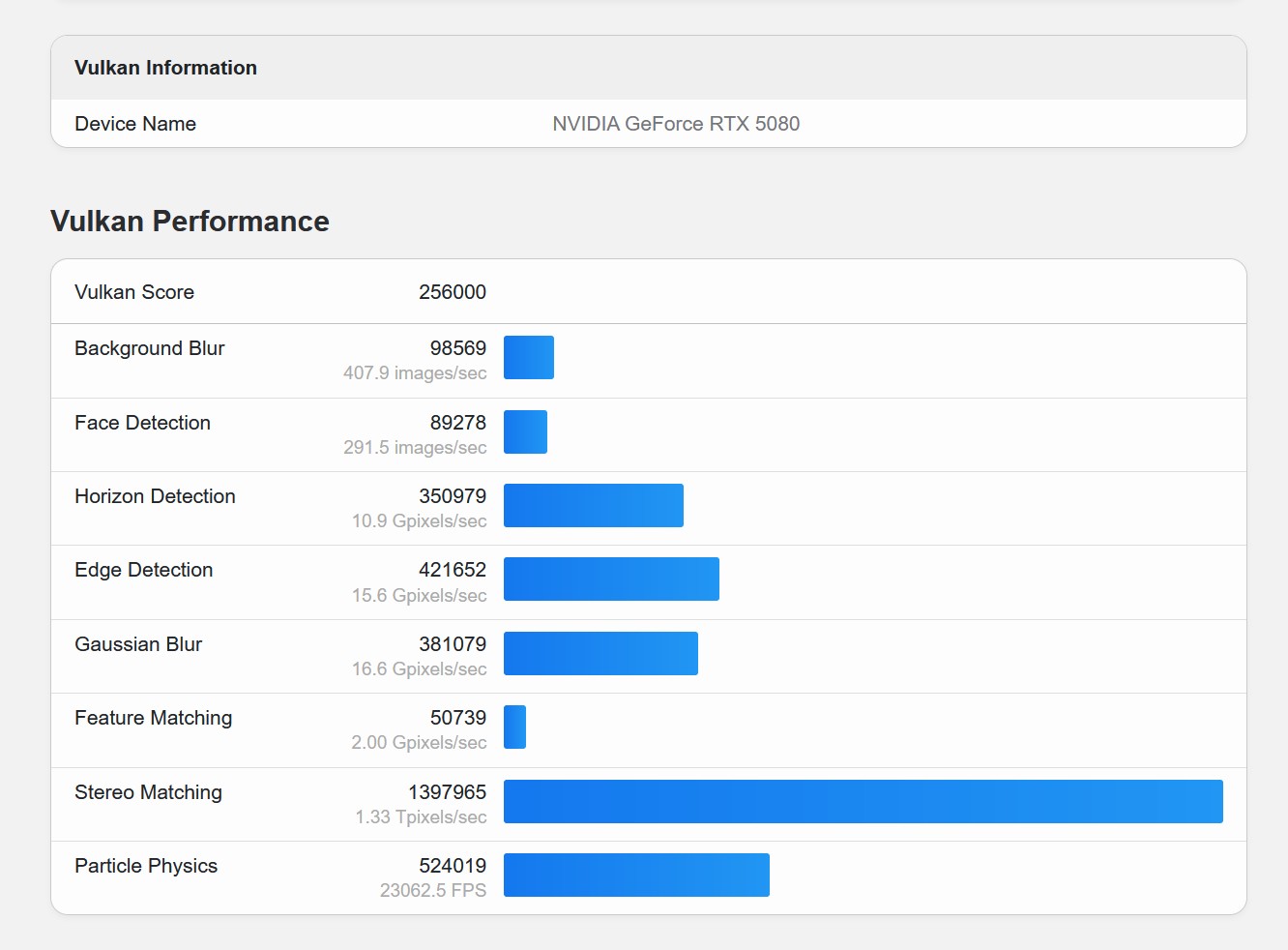Click the Feature Matching score 50739
This screenshot has width=1288, height=950.
(457, 718)
